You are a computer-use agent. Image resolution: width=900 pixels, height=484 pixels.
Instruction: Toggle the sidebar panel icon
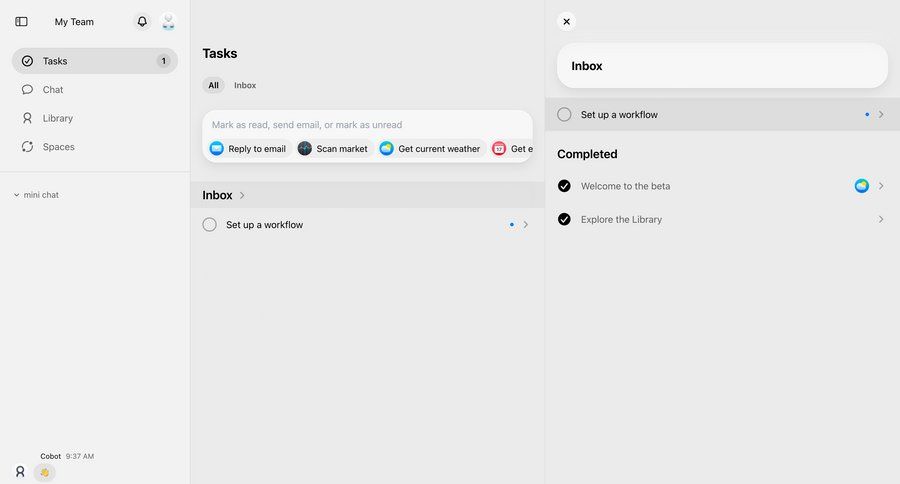22,21
